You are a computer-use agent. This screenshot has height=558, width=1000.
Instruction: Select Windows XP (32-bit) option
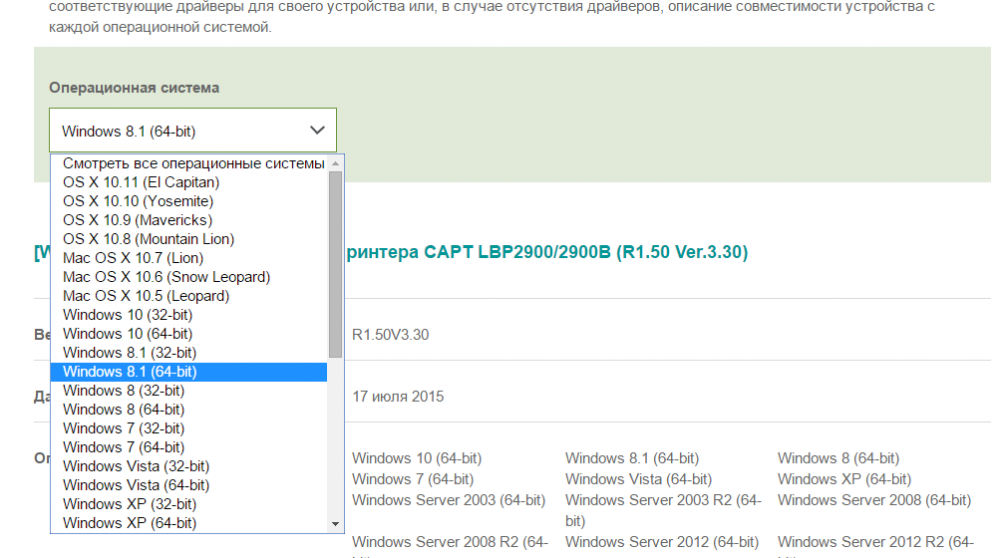[189, 504]
